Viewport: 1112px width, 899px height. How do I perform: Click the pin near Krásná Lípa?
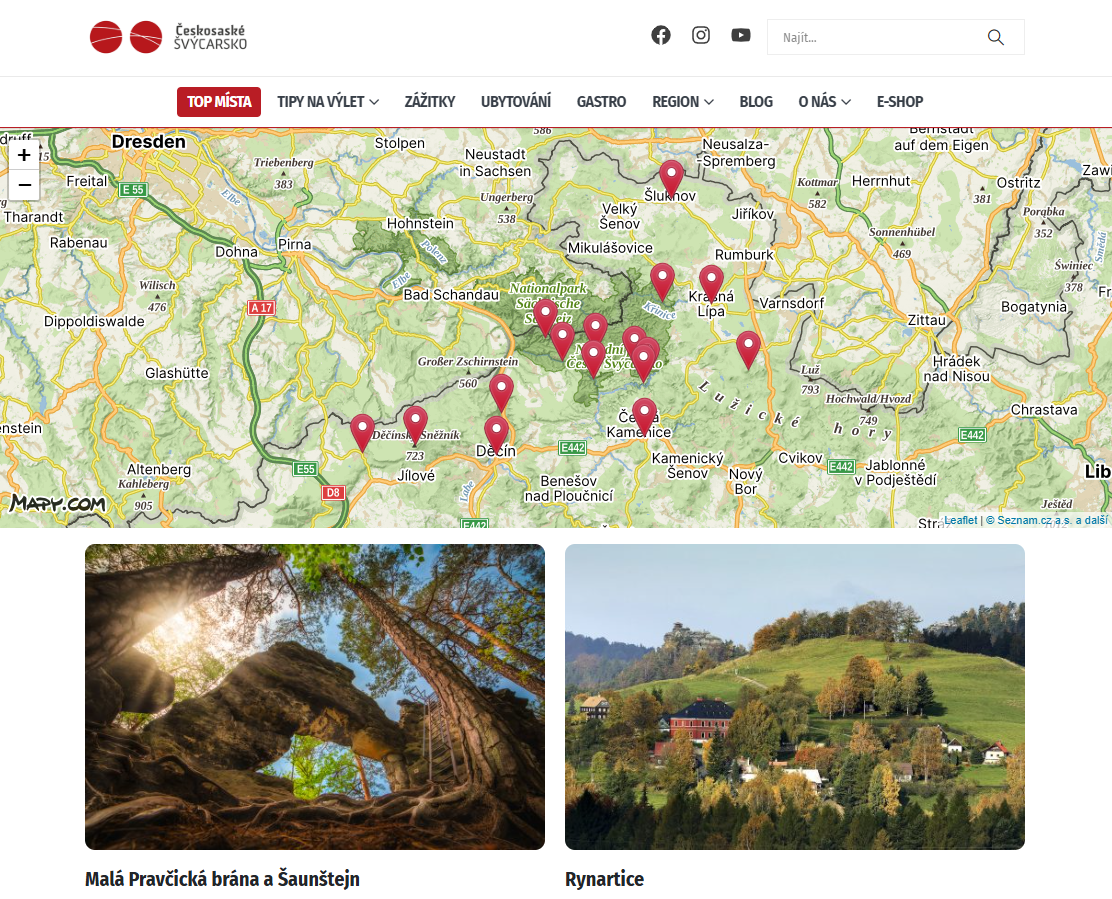711,284
